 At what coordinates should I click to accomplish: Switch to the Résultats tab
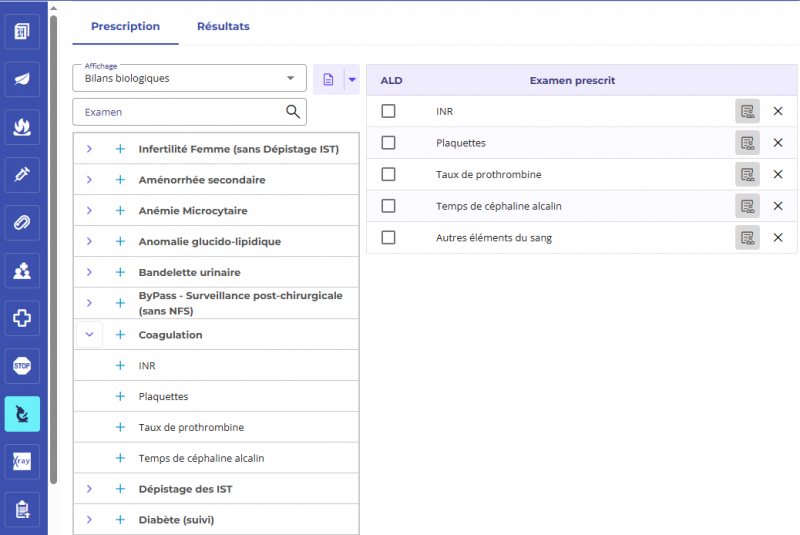223,26
